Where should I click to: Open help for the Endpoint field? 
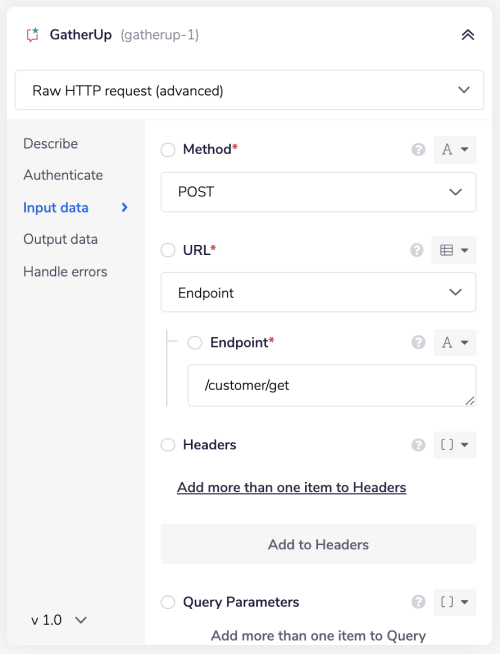pos(418,342)
